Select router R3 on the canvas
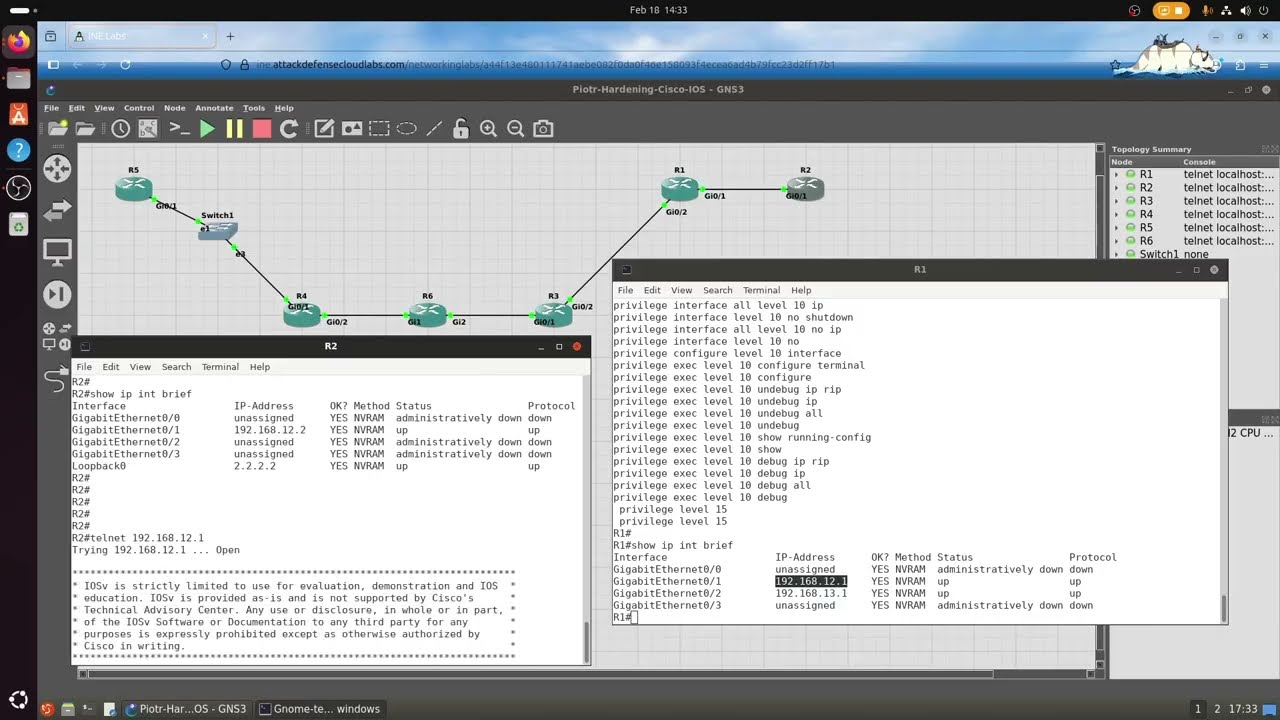 pyautogui.click(x=553, y=314)
